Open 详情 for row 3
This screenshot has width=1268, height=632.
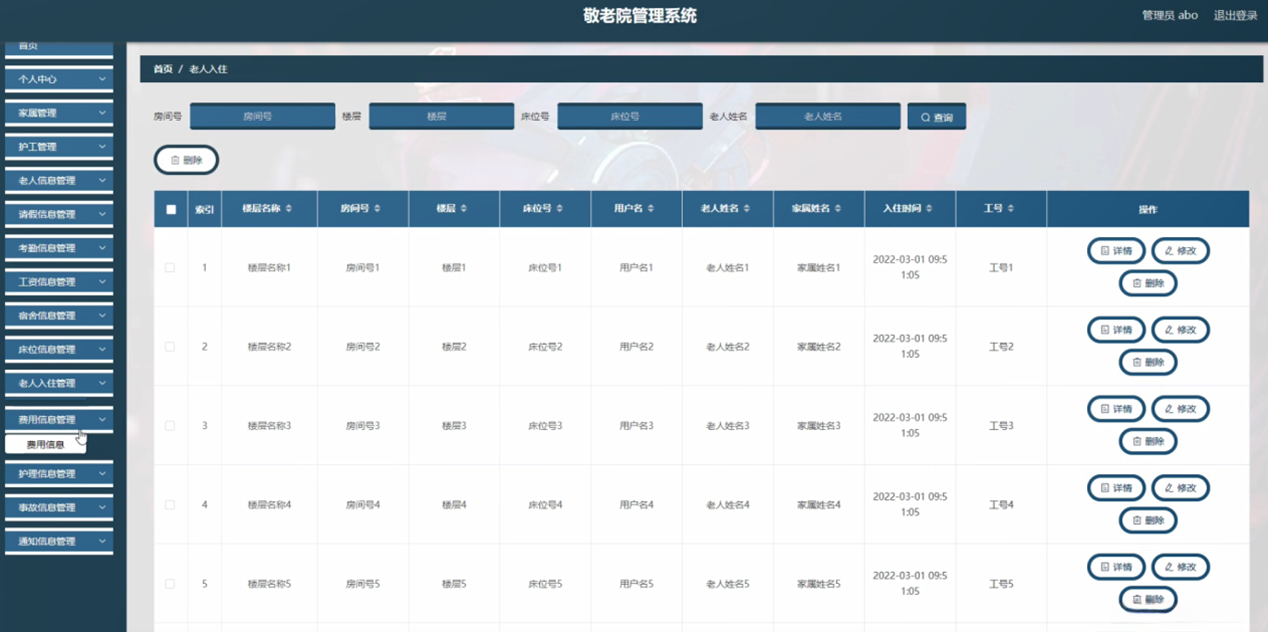[1116, 408]
